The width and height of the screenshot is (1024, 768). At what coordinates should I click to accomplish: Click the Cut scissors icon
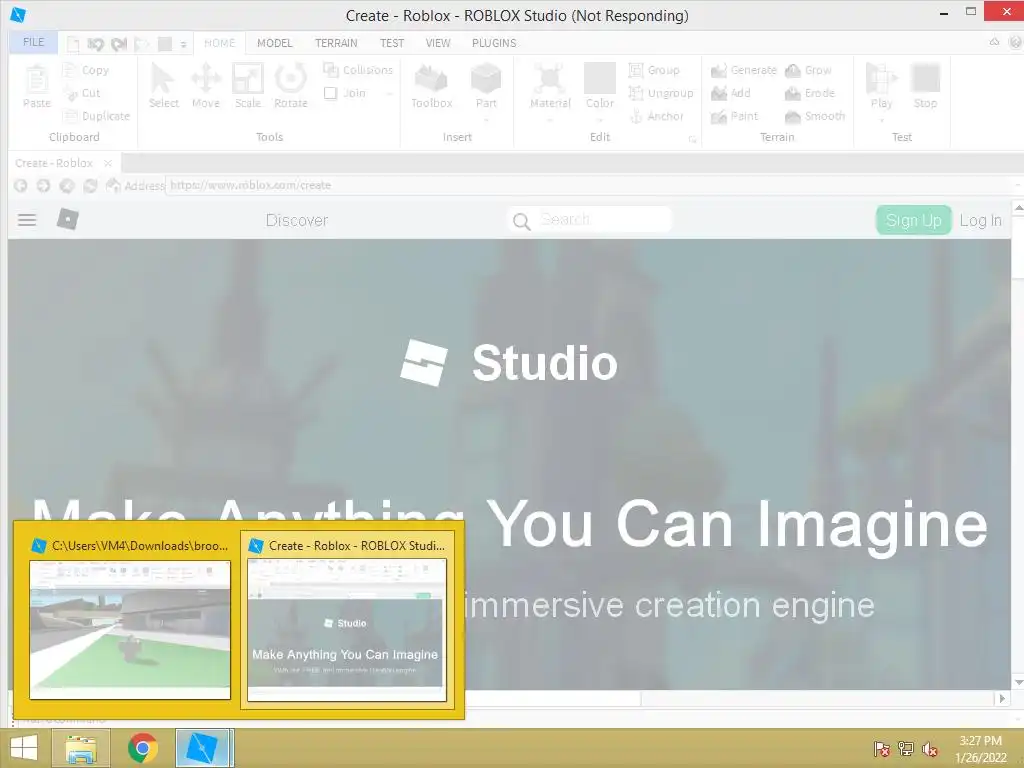click(x=71, y=93)
